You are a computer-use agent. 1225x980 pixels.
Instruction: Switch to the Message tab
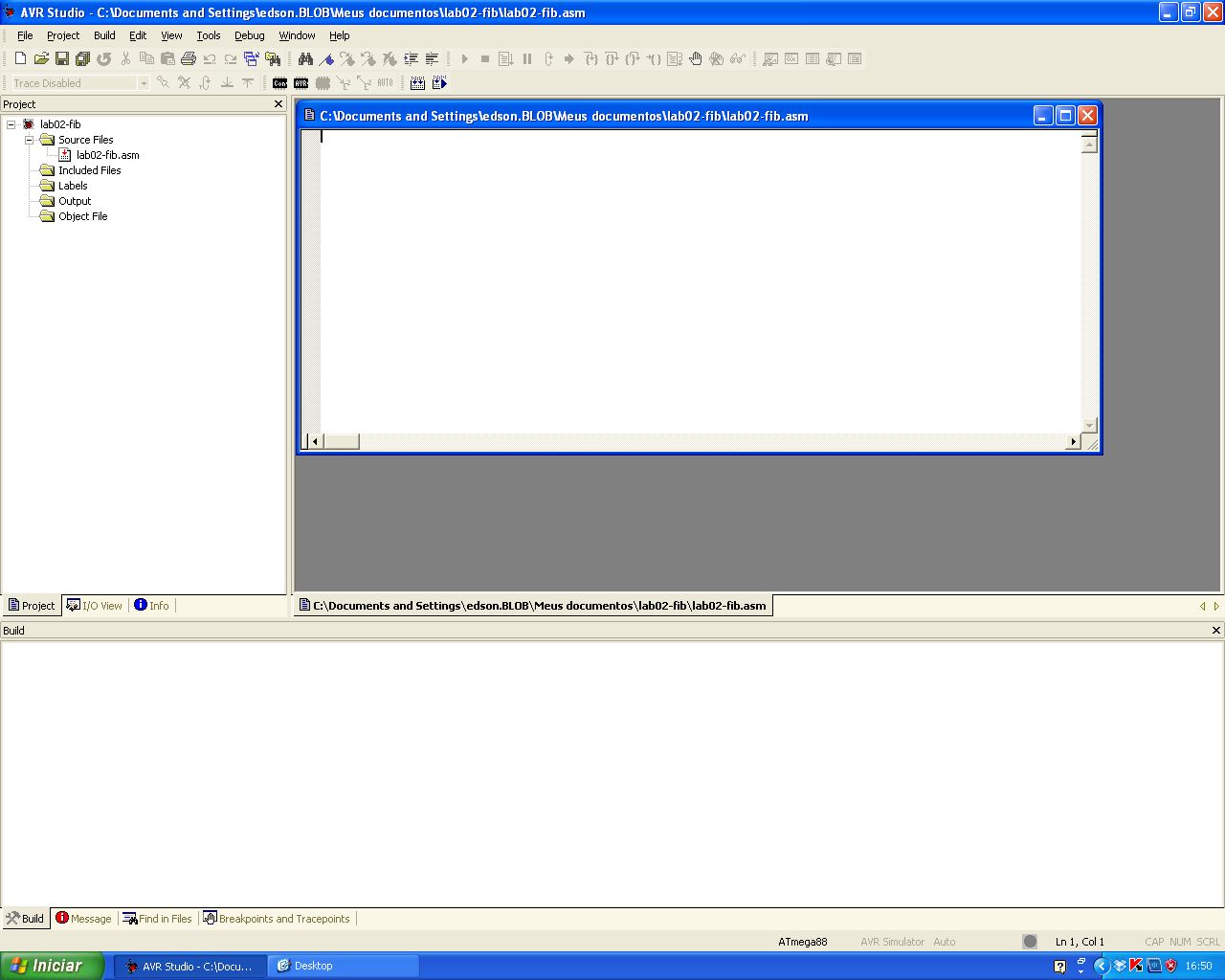coord(84,919)
